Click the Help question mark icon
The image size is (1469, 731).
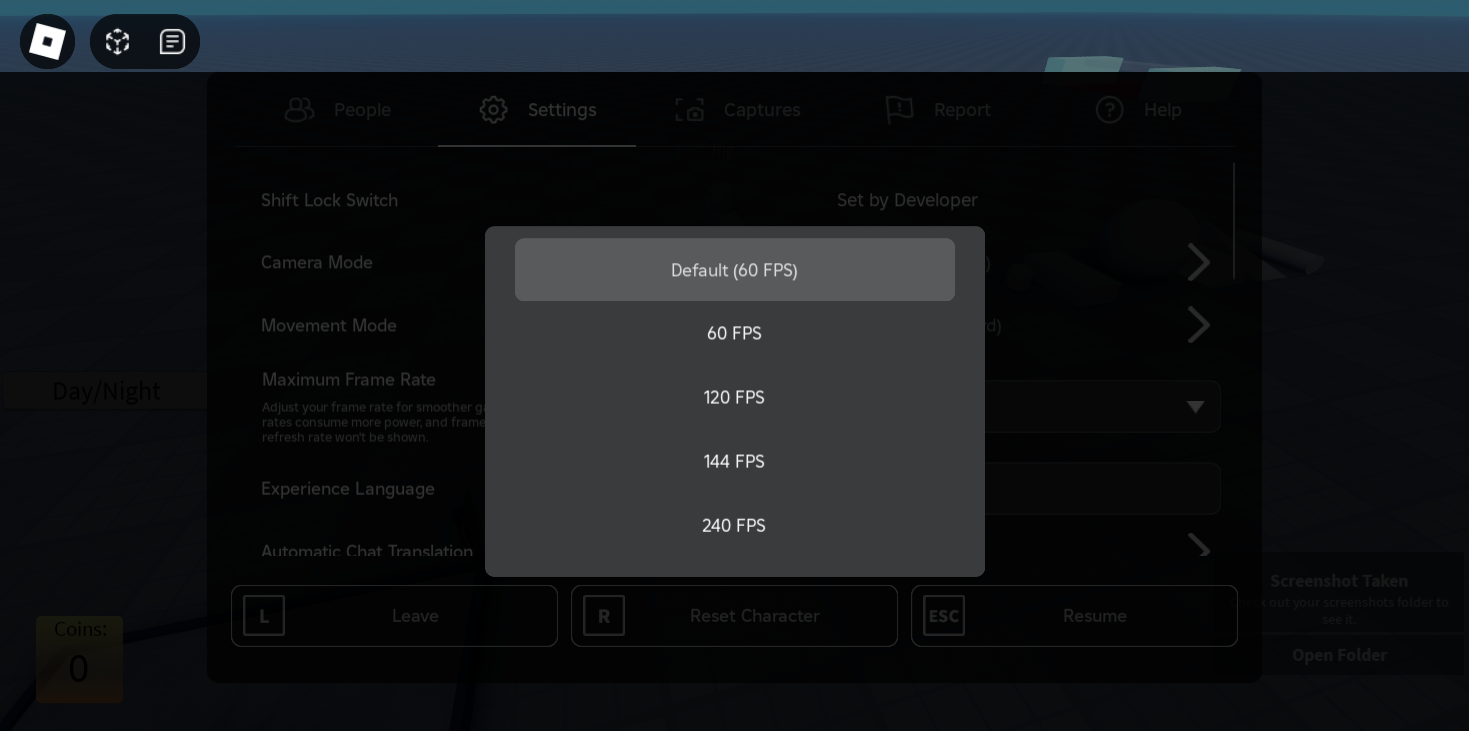pos(1109,109)
